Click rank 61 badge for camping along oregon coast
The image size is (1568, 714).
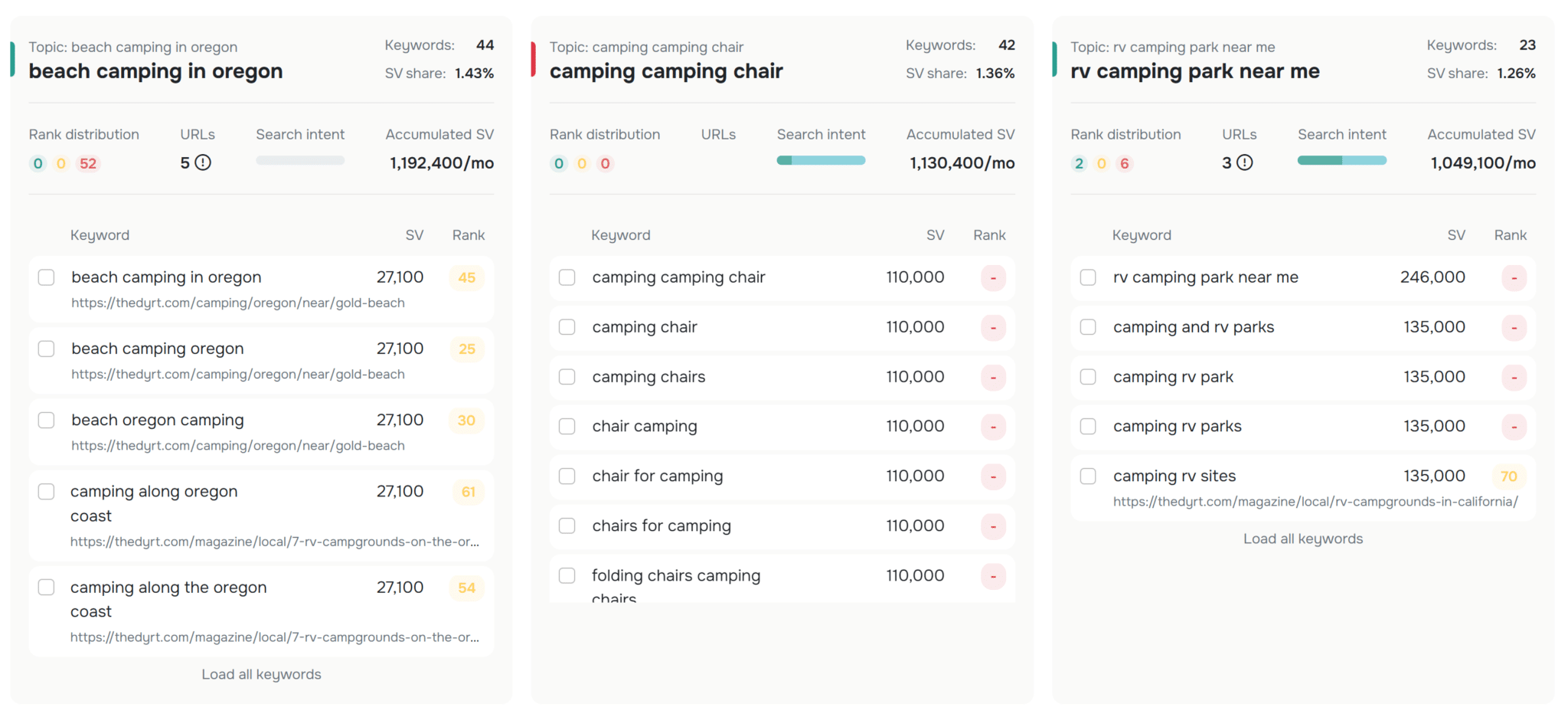tap(468, 492)
